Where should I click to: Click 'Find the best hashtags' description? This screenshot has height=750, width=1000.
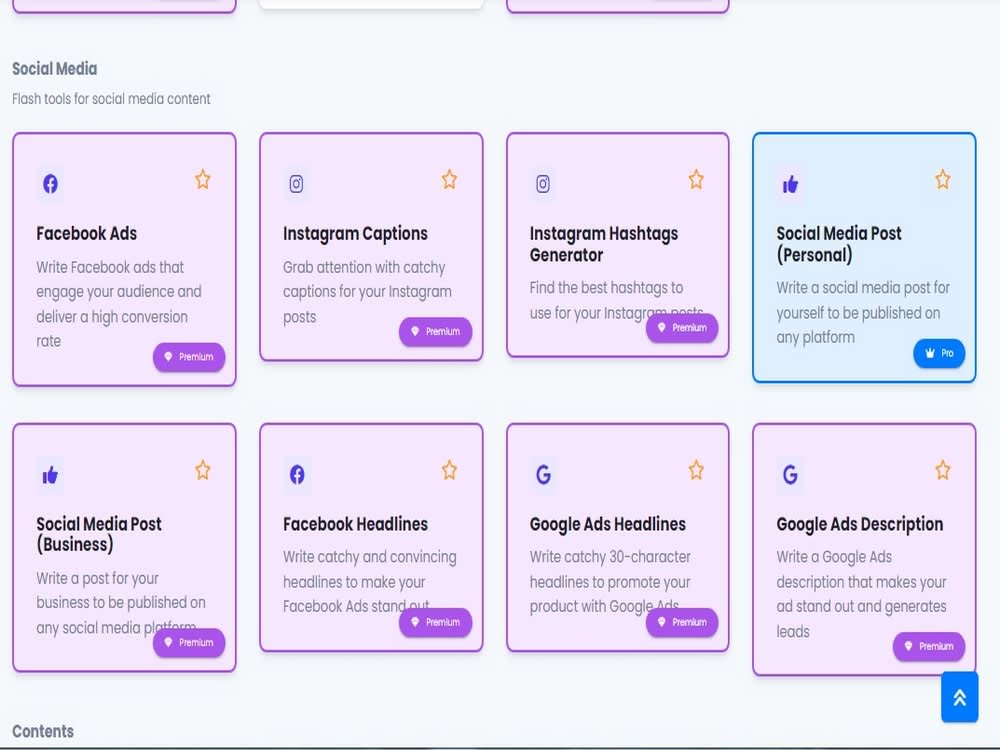tap(616, 300)
